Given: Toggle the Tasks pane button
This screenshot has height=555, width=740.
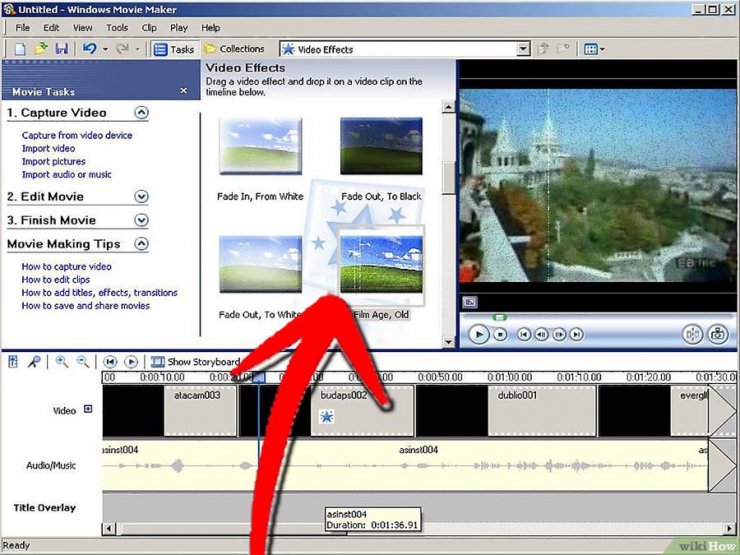Looking at the screenshot, I should (x=174, y=49).
